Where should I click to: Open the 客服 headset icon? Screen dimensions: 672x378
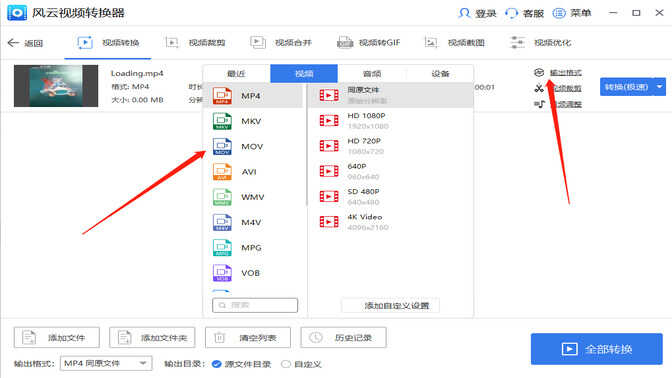click(x=511, y=13)
